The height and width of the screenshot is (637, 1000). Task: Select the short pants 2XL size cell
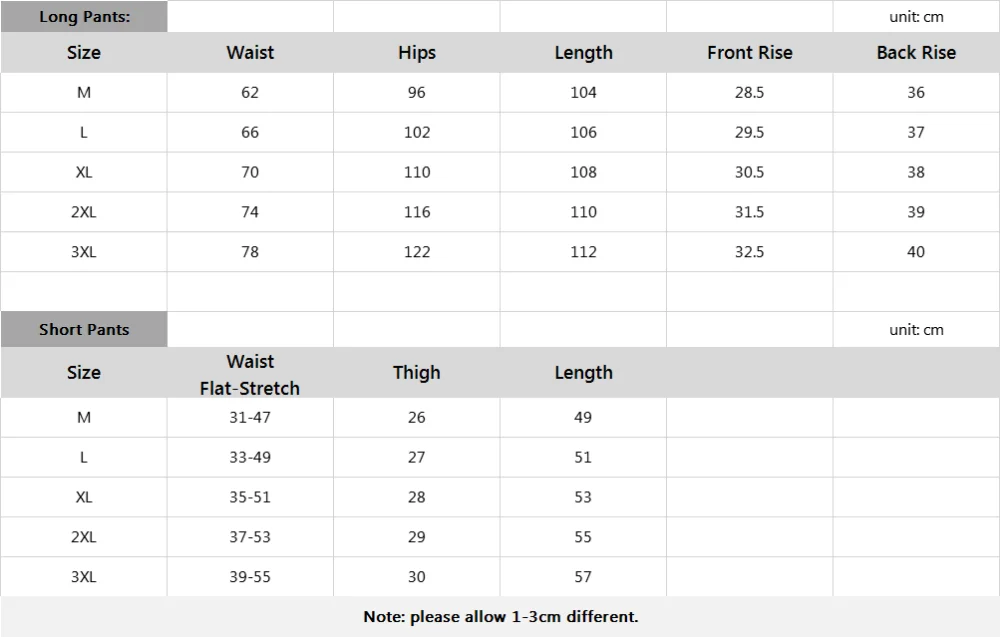(84, 537)
